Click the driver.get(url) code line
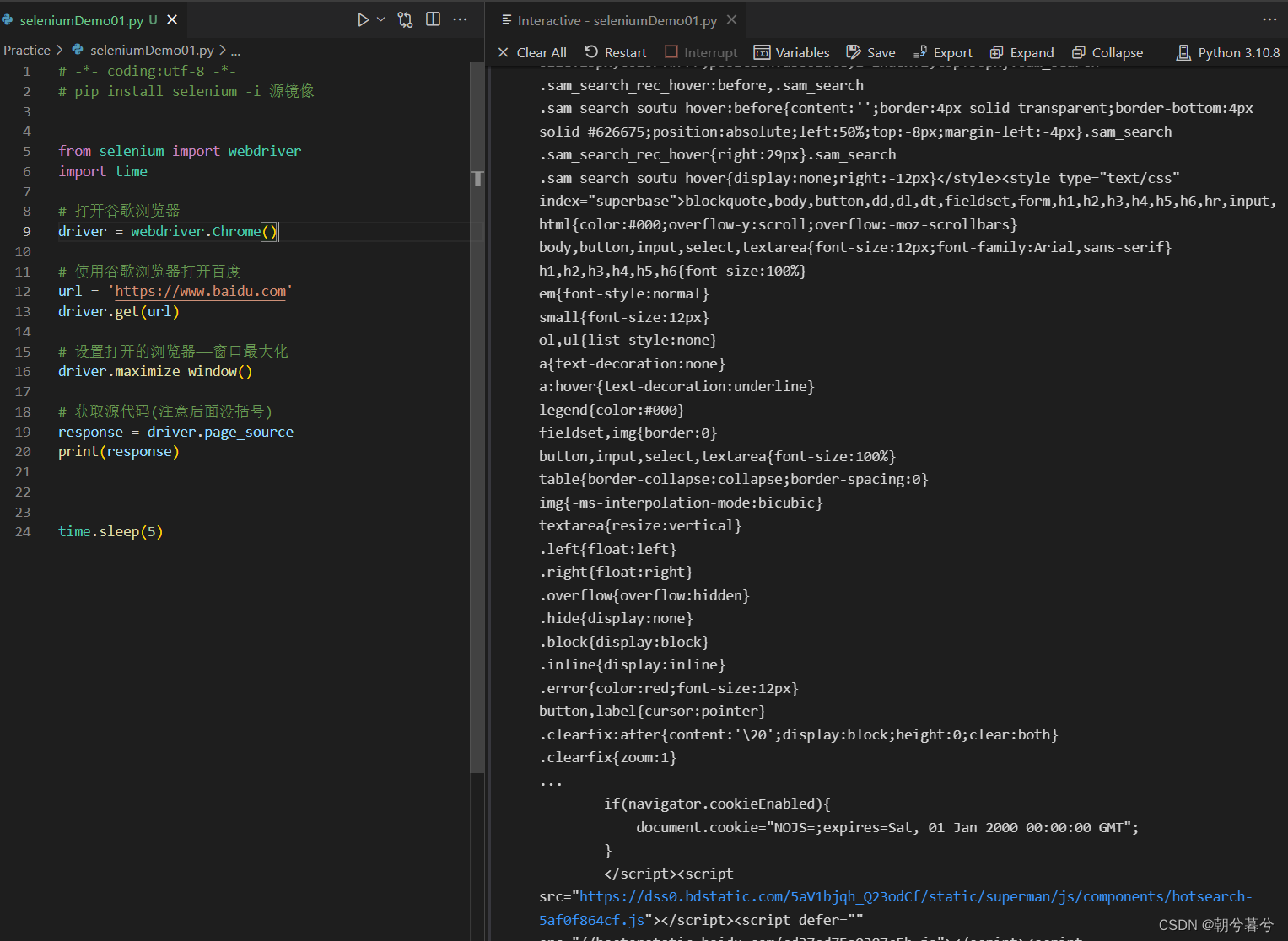 (119, 311)
